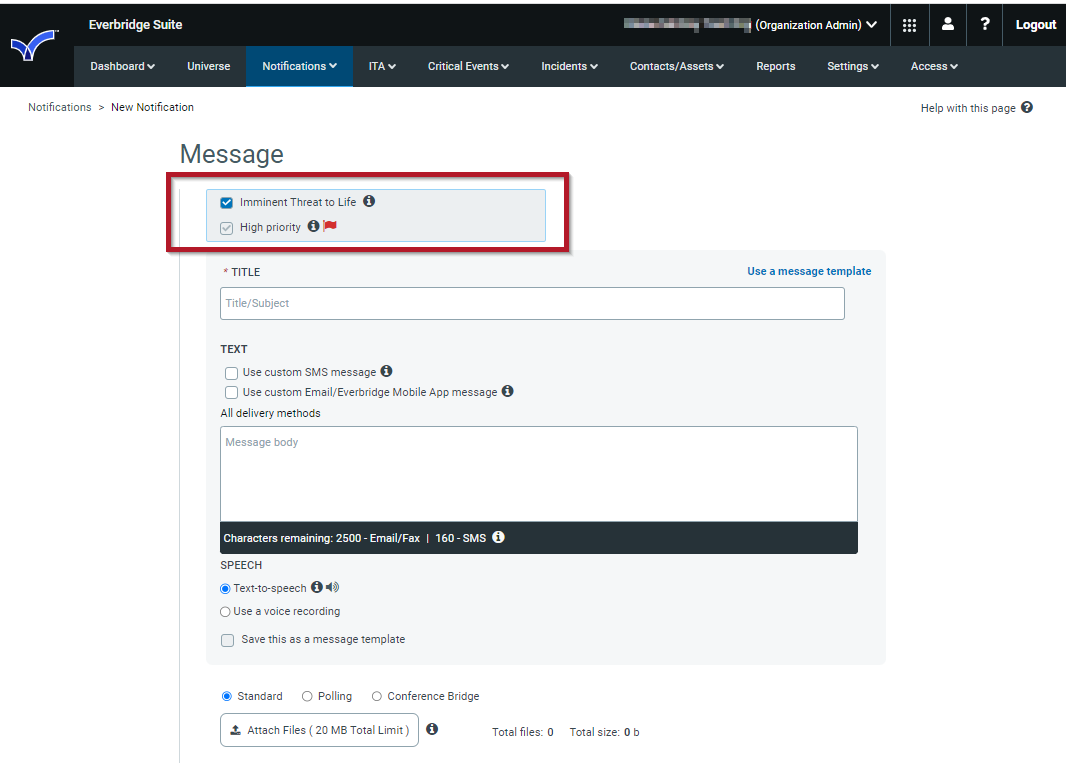Expand the Settings dropdown menu
This screenshot has width=1066, height=772.
click(x=853, y=67)
